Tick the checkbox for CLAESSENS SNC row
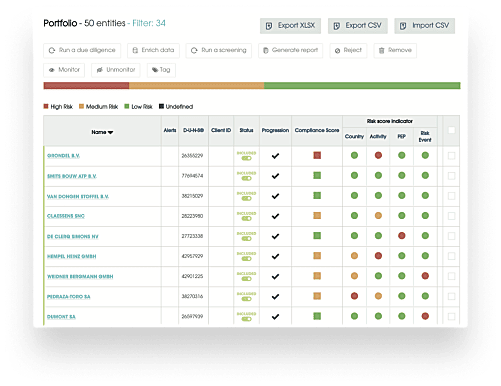The height and width of the screenshot is (386, 501). [x=451, y=216]
